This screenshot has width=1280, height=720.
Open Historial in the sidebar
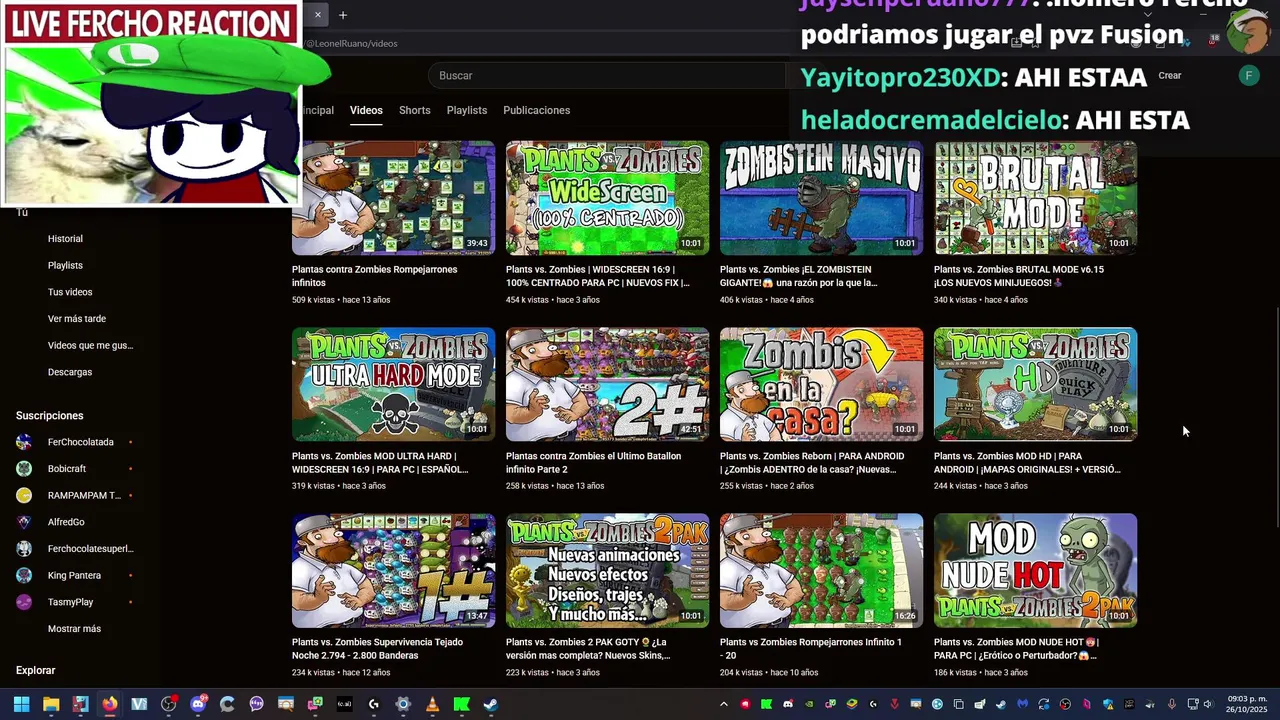pyautogui.click(x=65, y=239)
